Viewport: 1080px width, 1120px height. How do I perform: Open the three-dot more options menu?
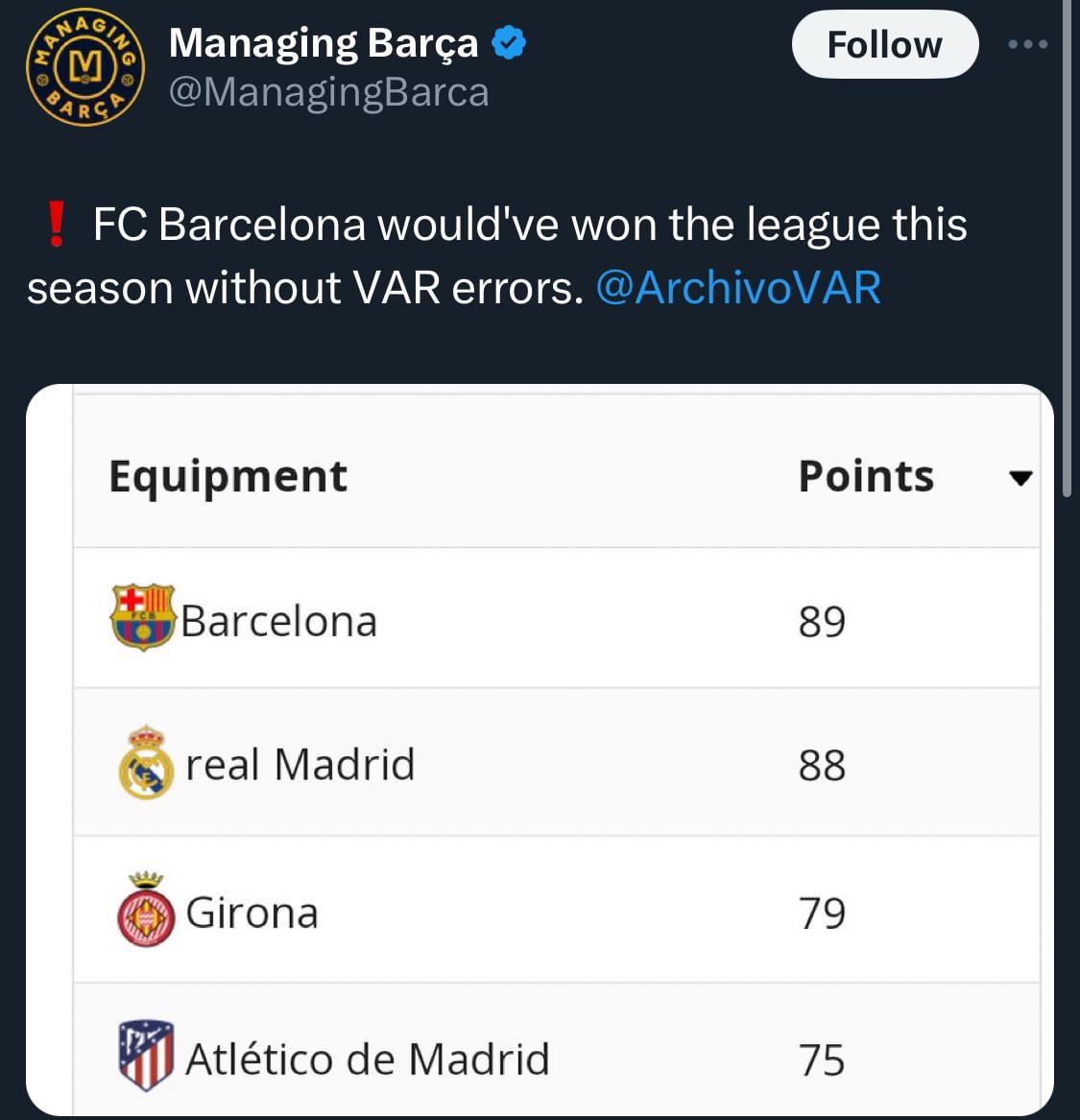pyautogui.click(x=1028, y=44)
